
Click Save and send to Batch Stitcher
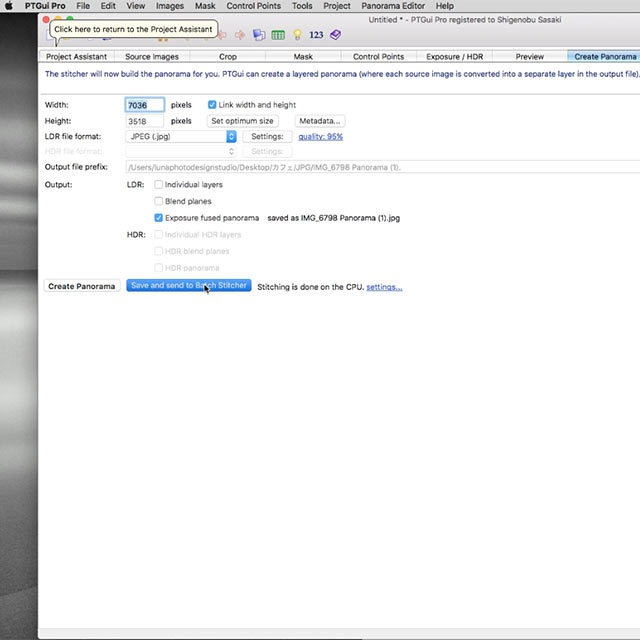[188, 286]
